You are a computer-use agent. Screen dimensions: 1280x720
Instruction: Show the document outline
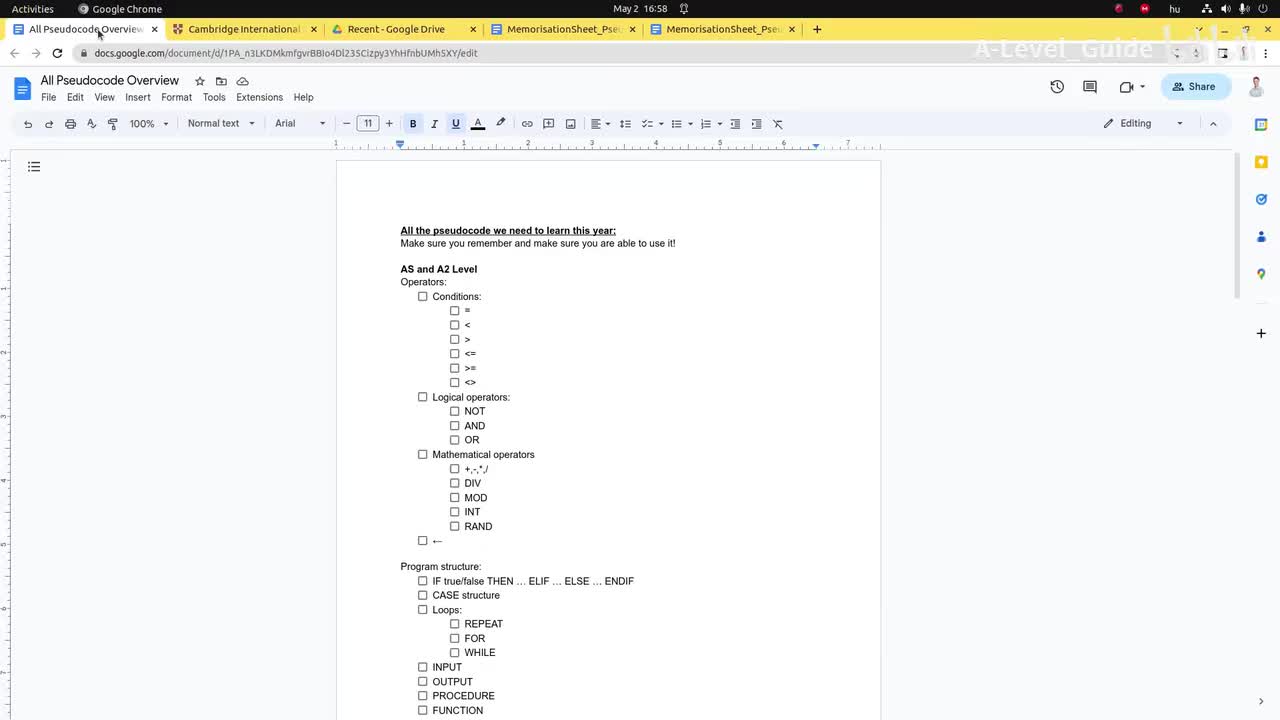tap(34, 167)
